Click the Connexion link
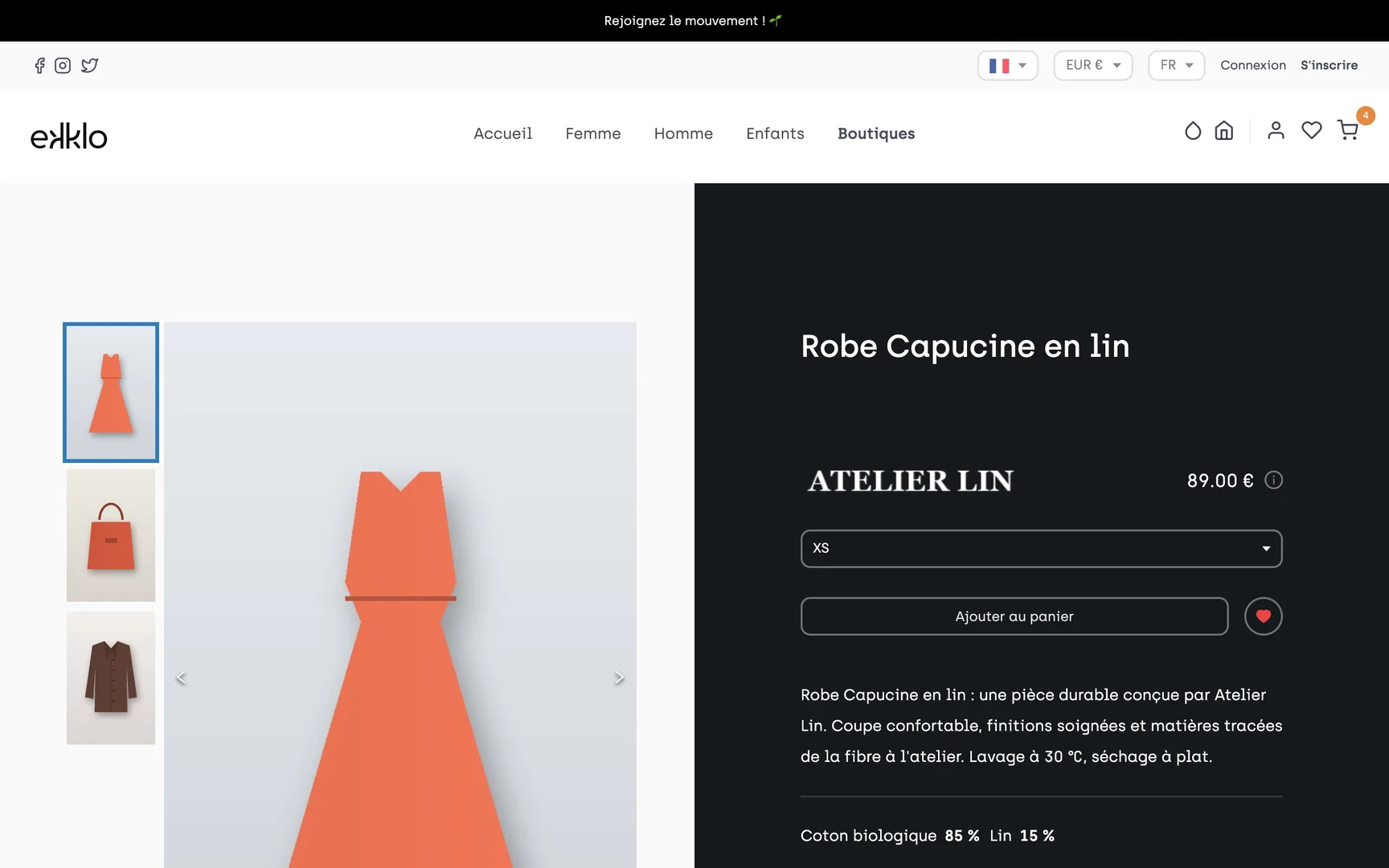The height and width of the screenshot is (868, 1389). 1253,65
